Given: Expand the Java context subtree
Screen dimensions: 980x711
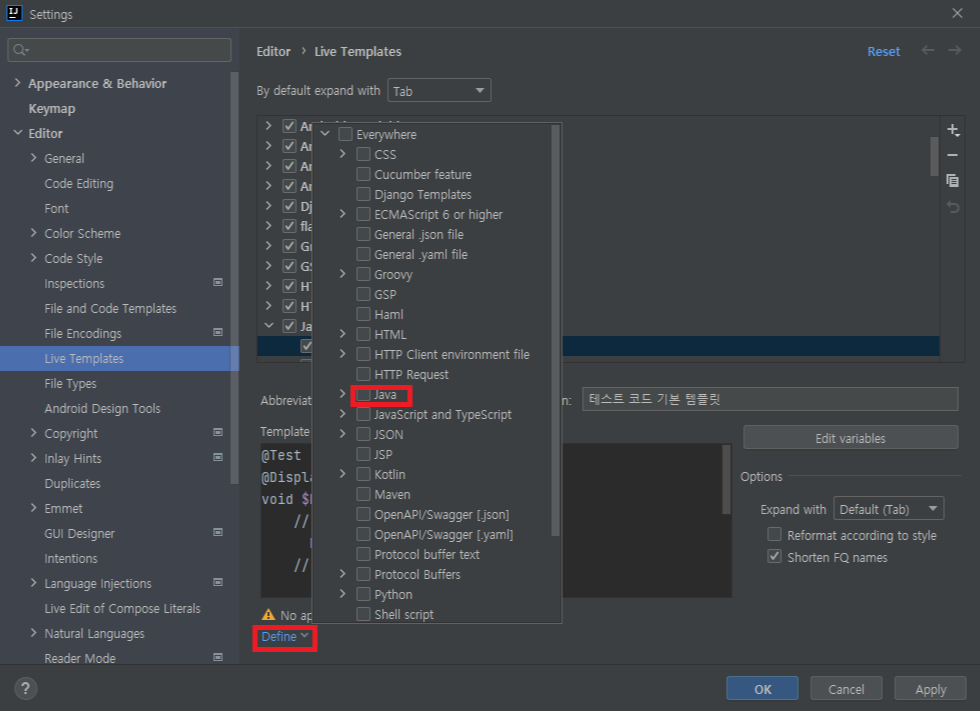Looking at the screenshot, I should click(342, 394).
